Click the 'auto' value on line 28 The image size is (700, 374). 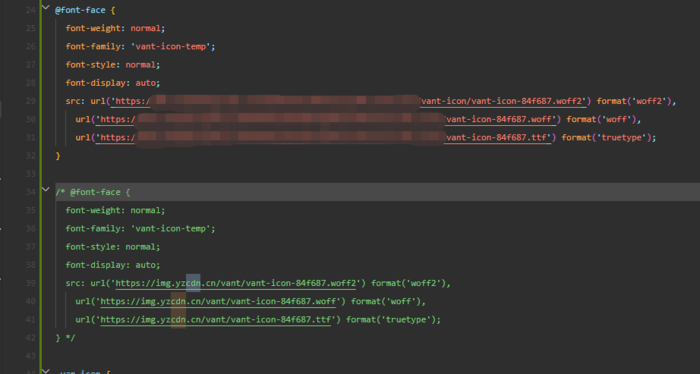click(x=146, y=83)
